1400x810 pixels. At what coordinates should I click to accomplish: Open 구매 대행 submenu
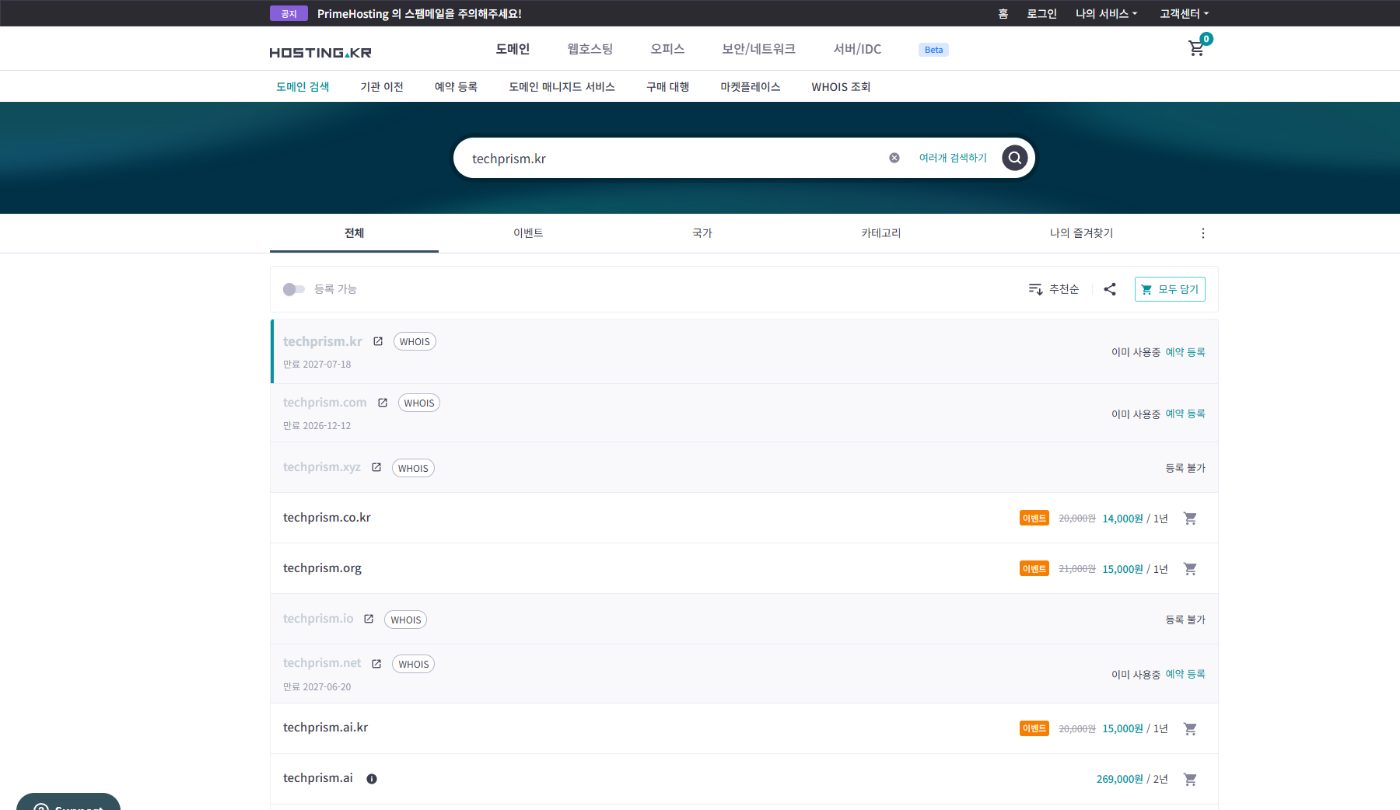[x=668, y=87]
